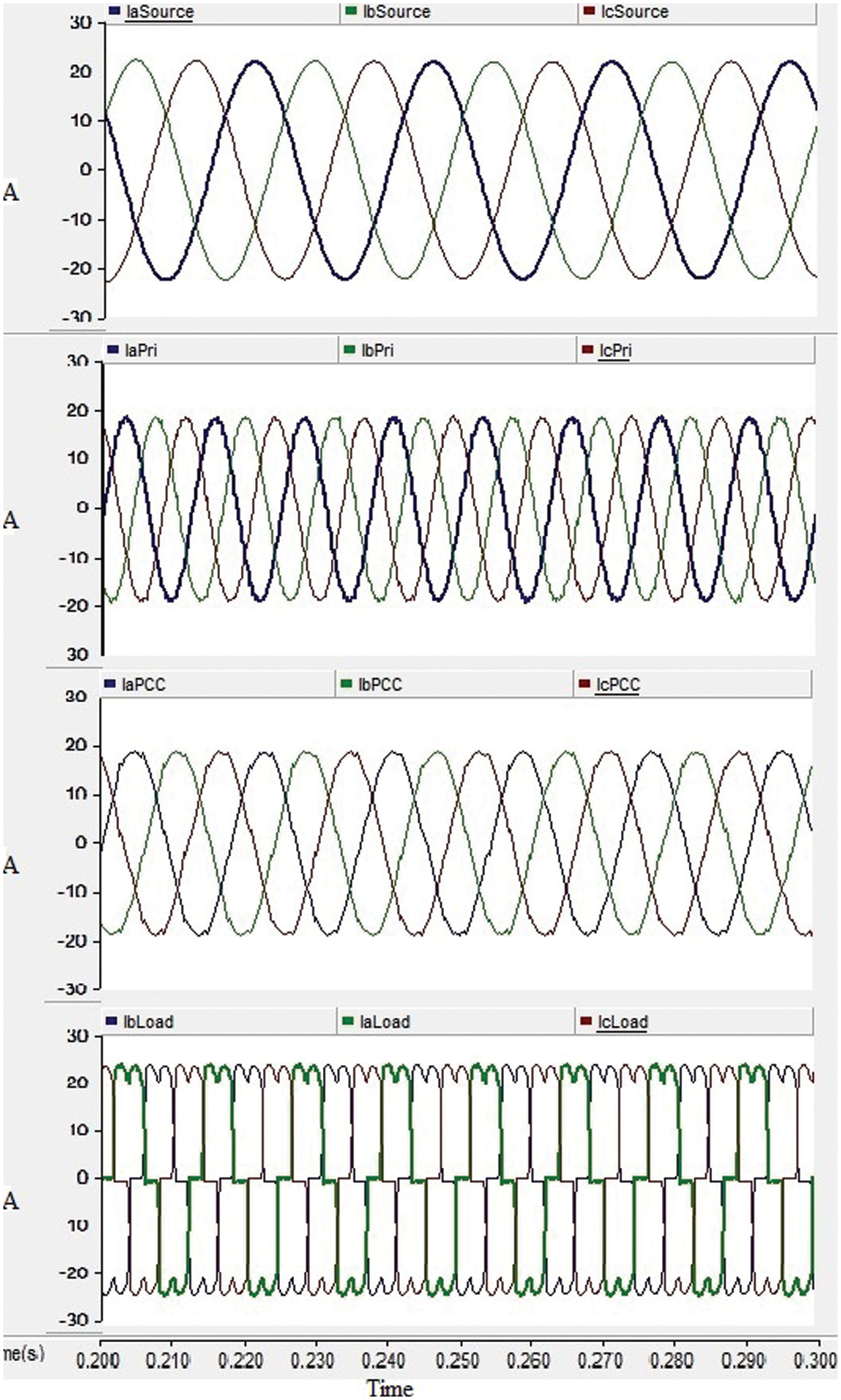Select the IaPCC legend label
841x1400 pixels.
coord(143,685)
